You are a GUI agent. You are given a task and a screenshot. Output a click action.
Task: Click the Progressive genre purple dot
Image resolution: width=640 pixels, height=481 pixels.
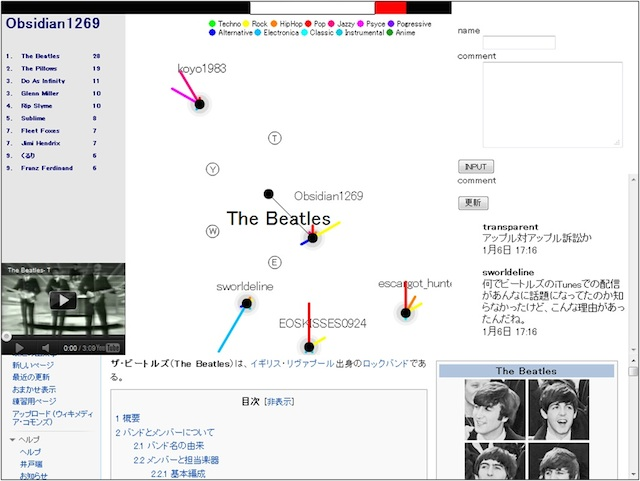point(391,24)
